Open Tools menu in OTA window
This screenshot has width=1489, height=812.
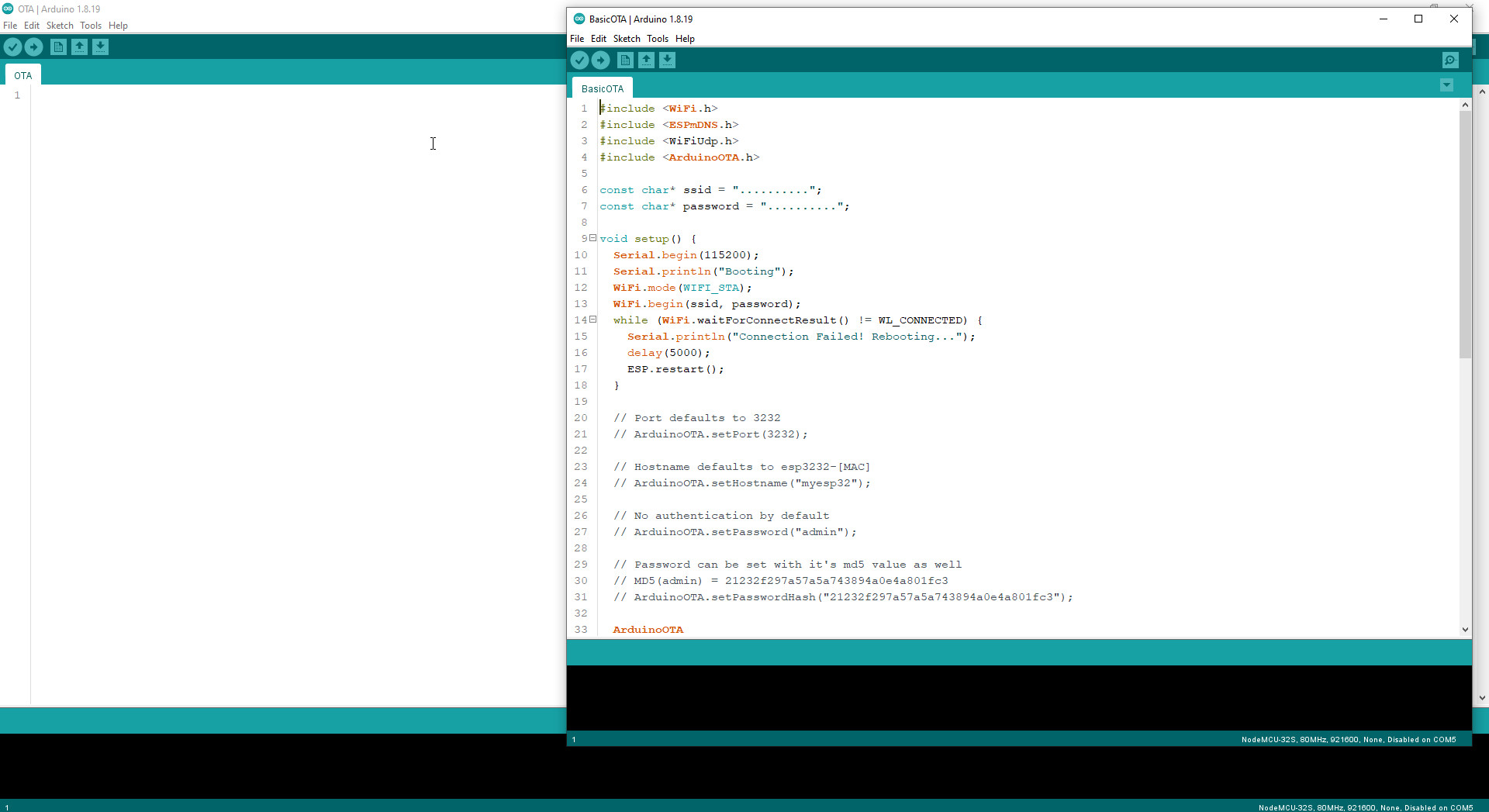[91, 26]
